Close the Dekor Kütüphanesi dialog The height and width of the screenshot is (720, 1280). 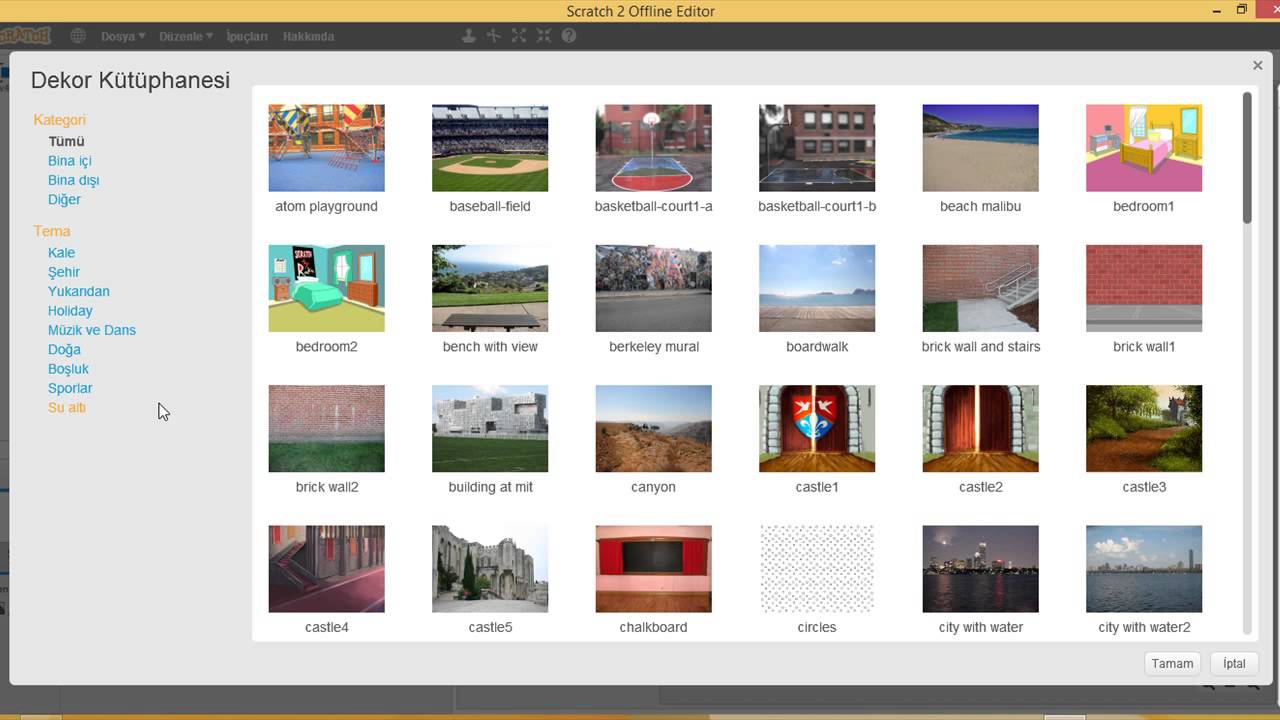(x=1258, y=65)
